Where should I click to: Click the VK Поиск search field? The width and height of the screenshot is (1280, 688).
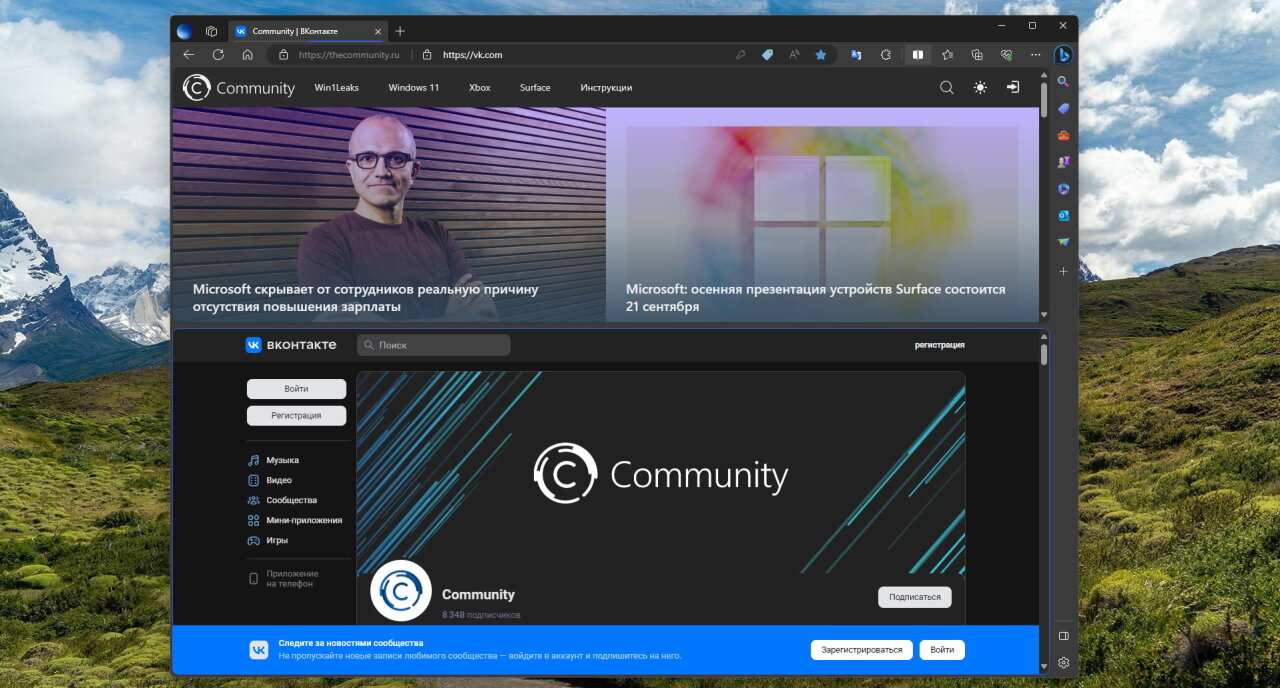[x=434, y=345]
